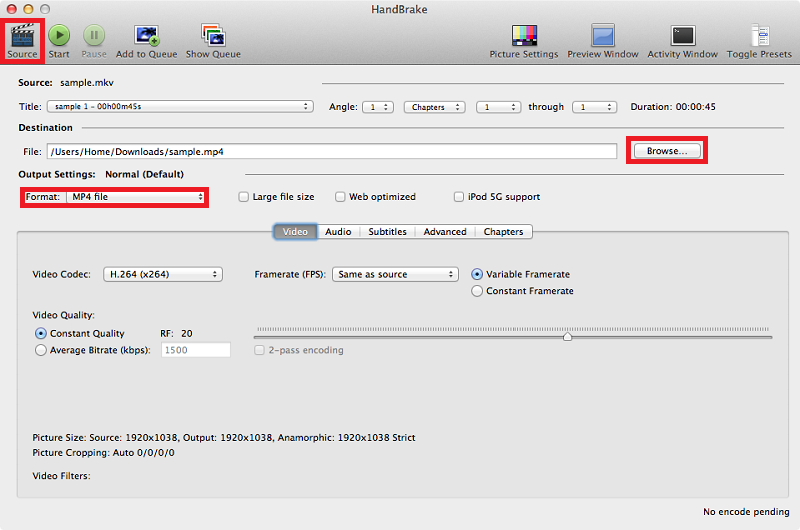Choose Constant Quality mode
800x530 pixels.
41,334
